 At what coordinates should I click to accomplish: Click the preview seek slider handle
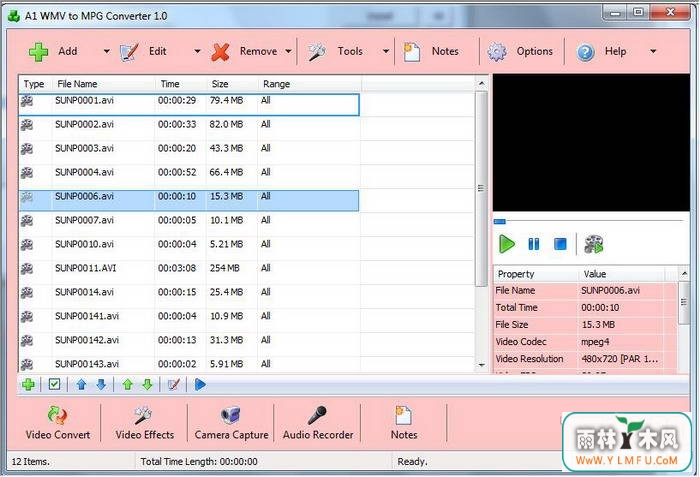click(x=500, y=221)
